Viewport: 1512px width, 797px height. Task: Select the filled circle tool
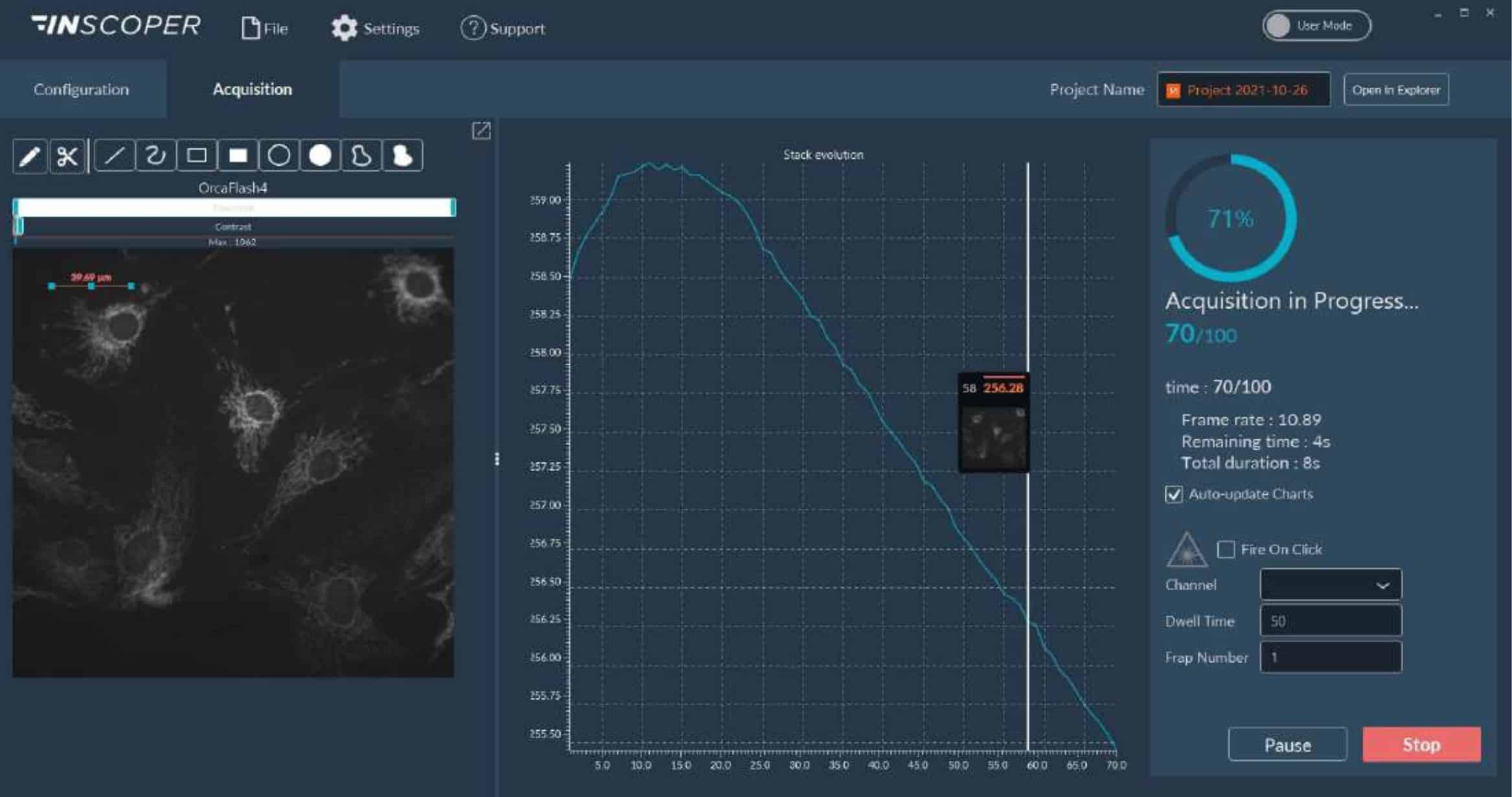coord(320,156)
